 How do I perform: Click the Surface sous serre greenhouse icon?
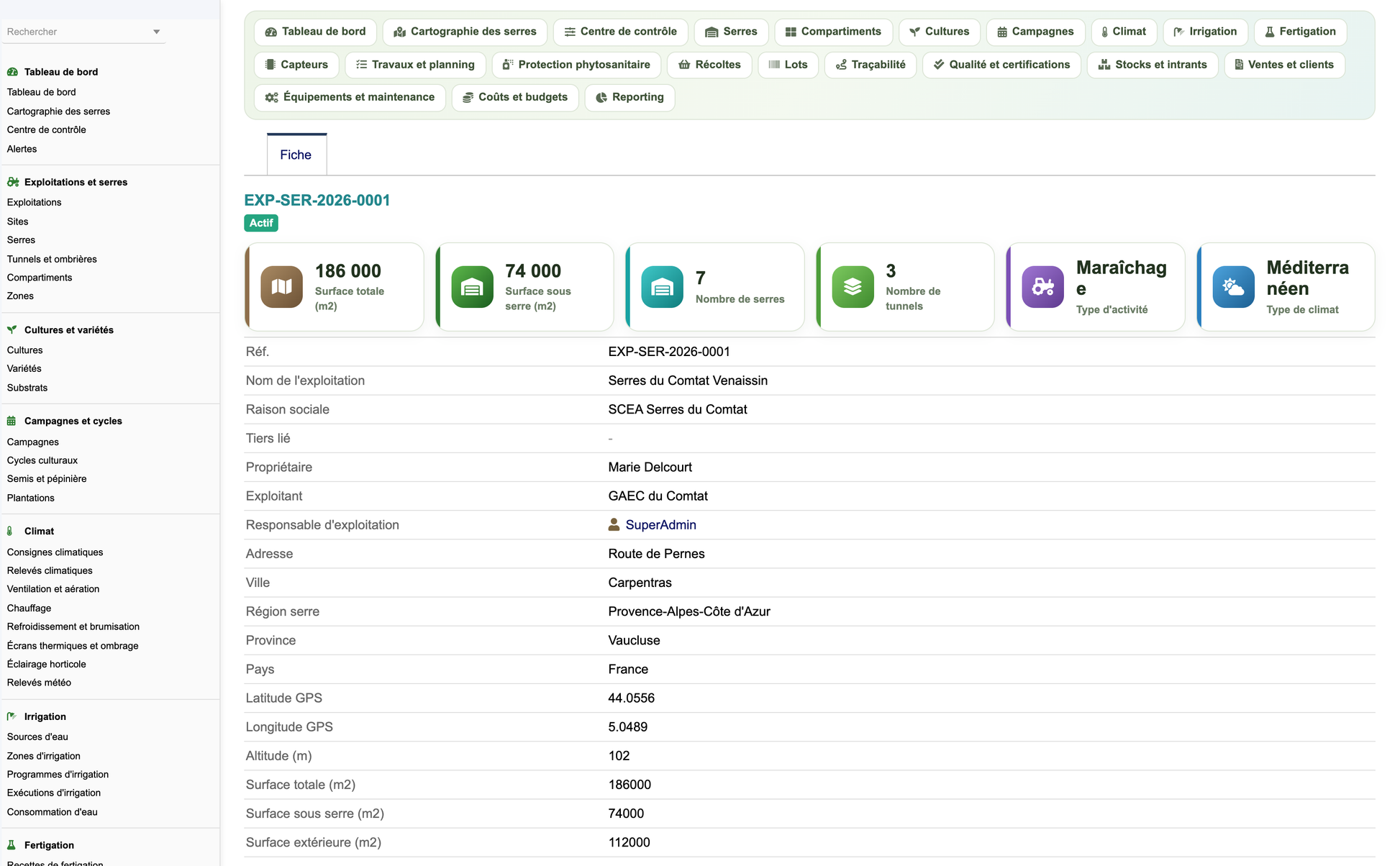tap(472, 287)
